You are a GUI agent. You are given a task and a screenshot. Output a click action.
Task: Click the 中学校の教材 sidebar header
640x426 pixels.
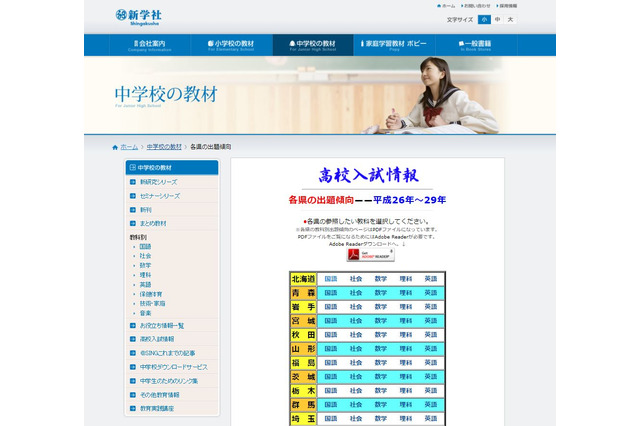tap(172, 168)
